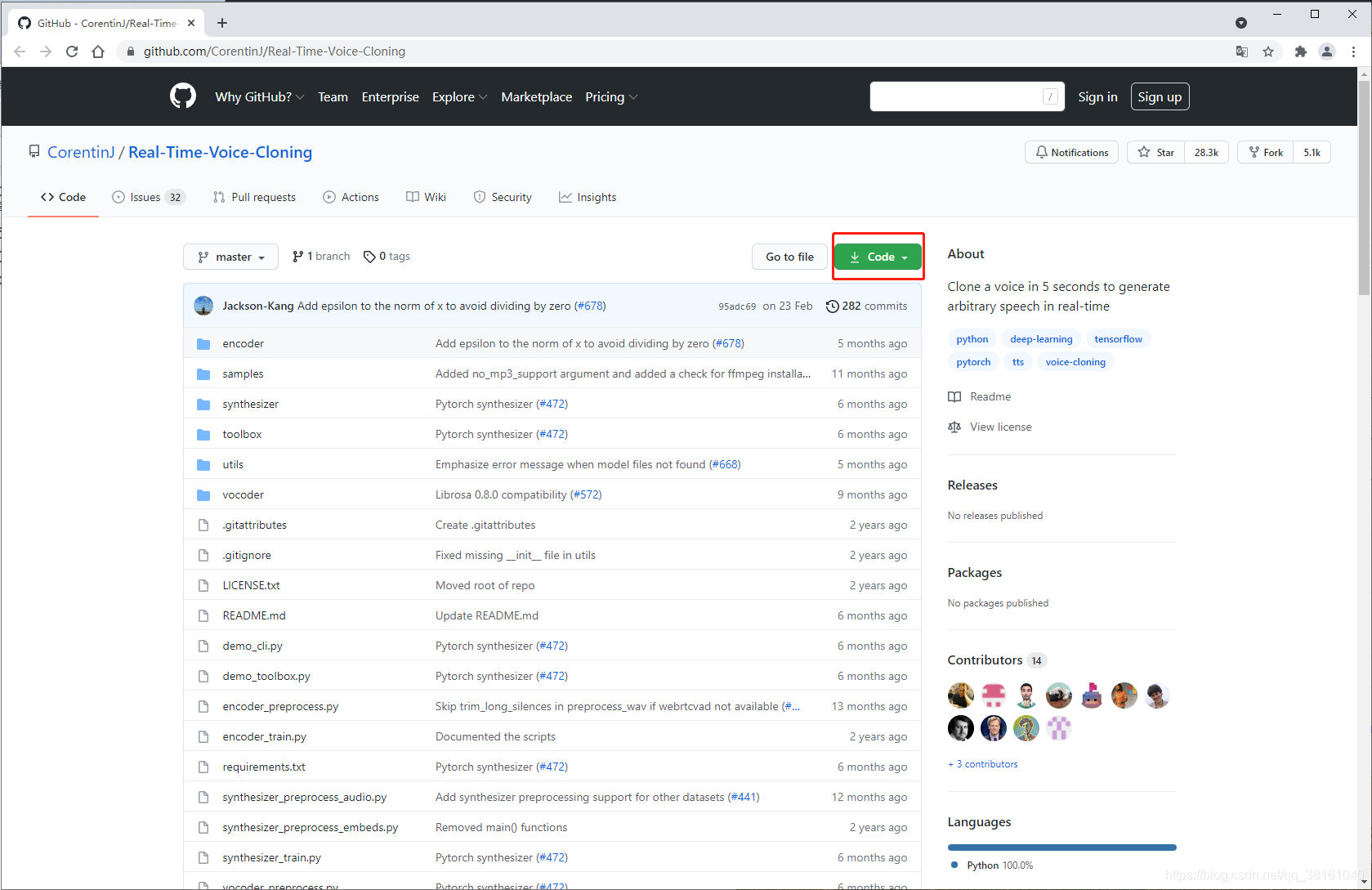Click the browser reload icon
1372x890 pixels.
[x=72, y=51]
